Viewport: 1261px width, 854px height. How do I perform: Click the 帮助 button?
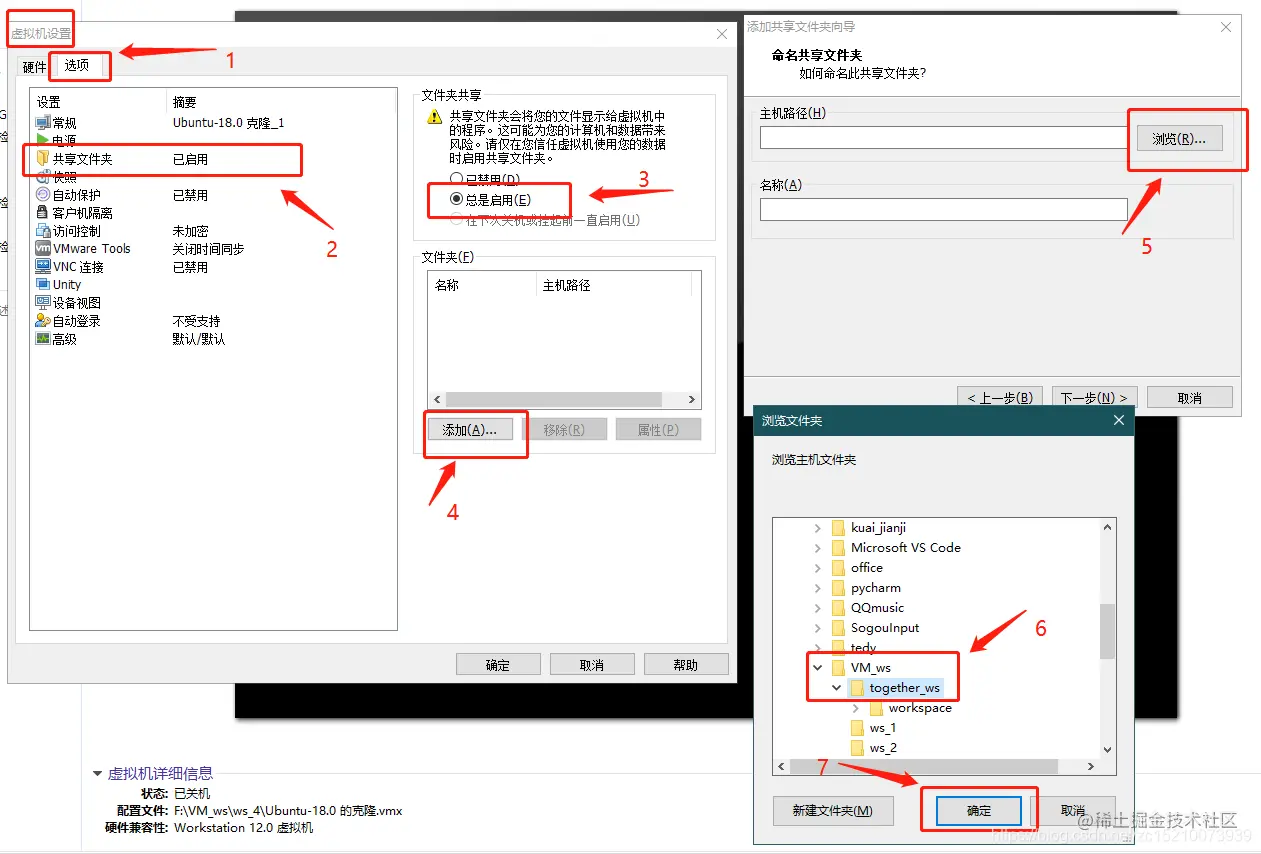pyautogui.click(x=686, y=665)
